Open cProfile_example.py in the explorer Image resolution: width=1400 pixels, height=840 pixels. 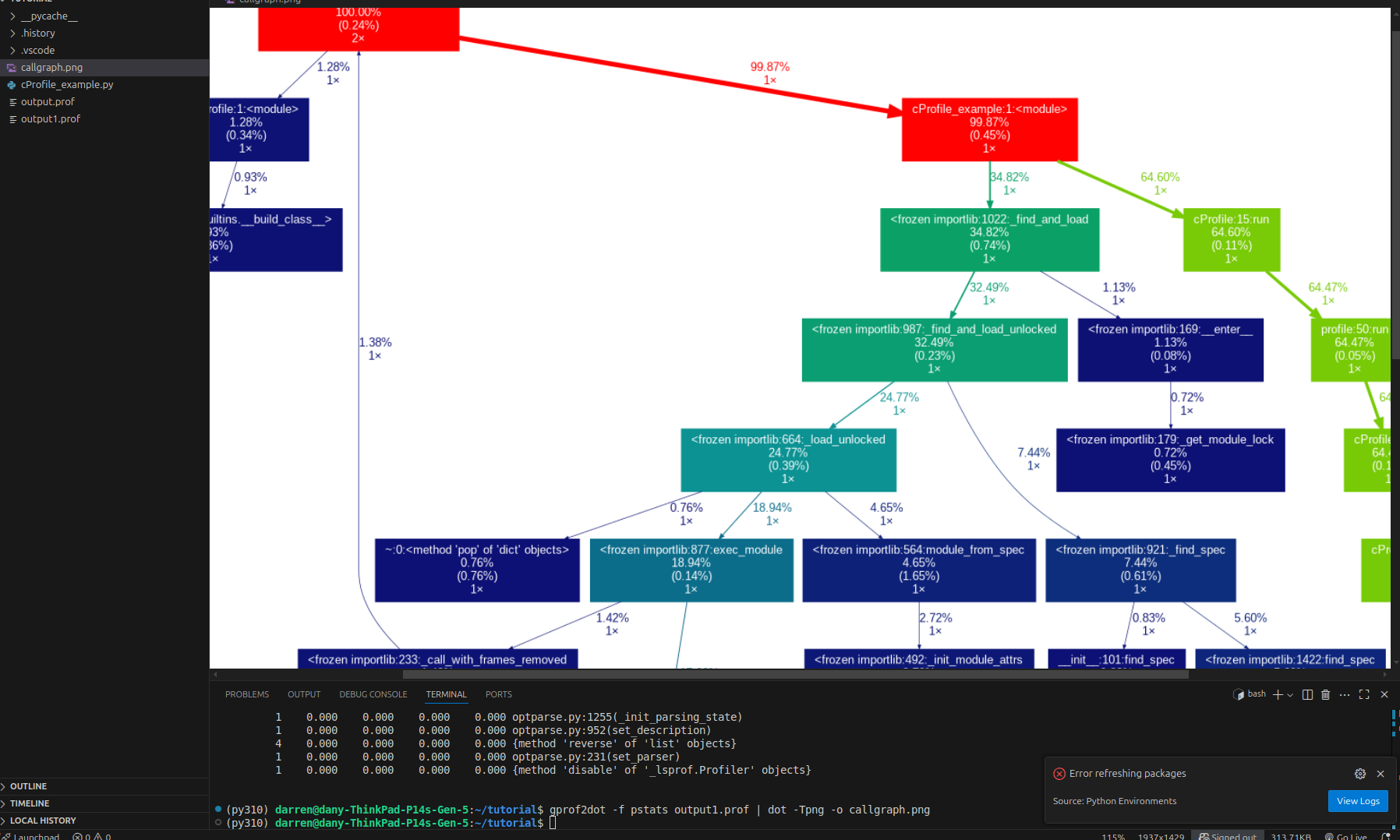(66, 84)
